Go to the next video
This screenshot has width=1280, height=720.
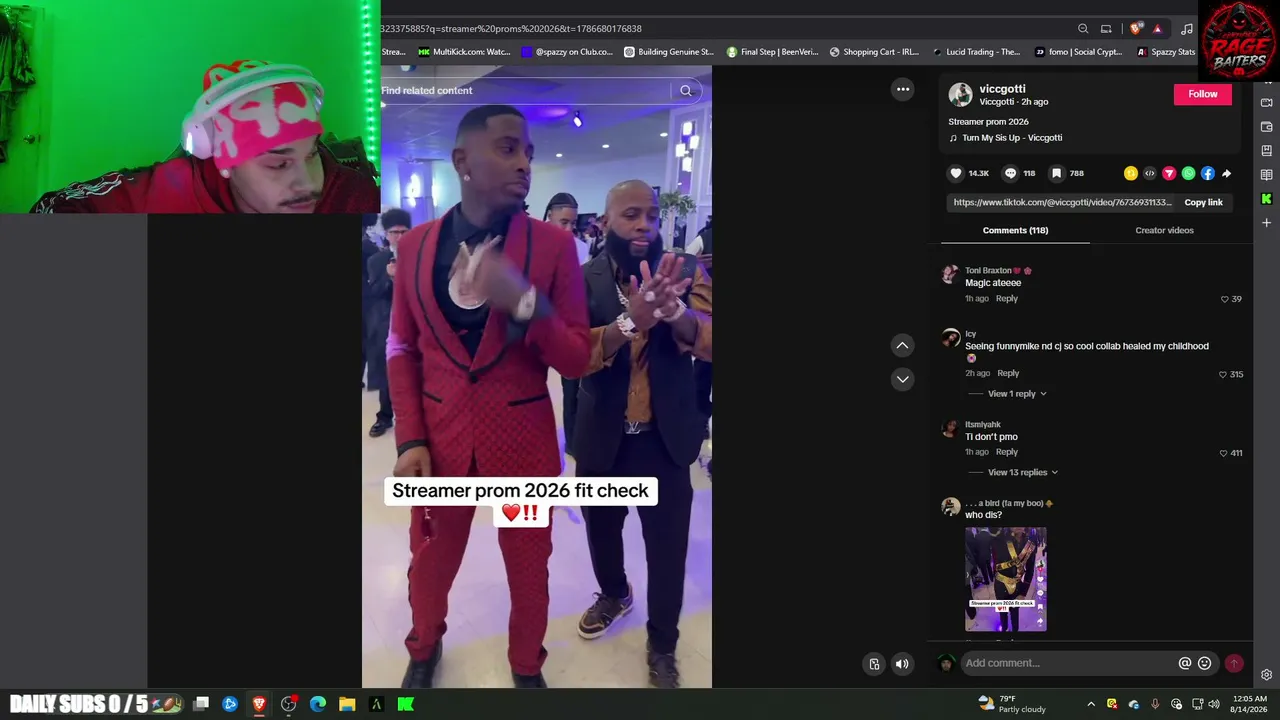(x=902, y=379)
